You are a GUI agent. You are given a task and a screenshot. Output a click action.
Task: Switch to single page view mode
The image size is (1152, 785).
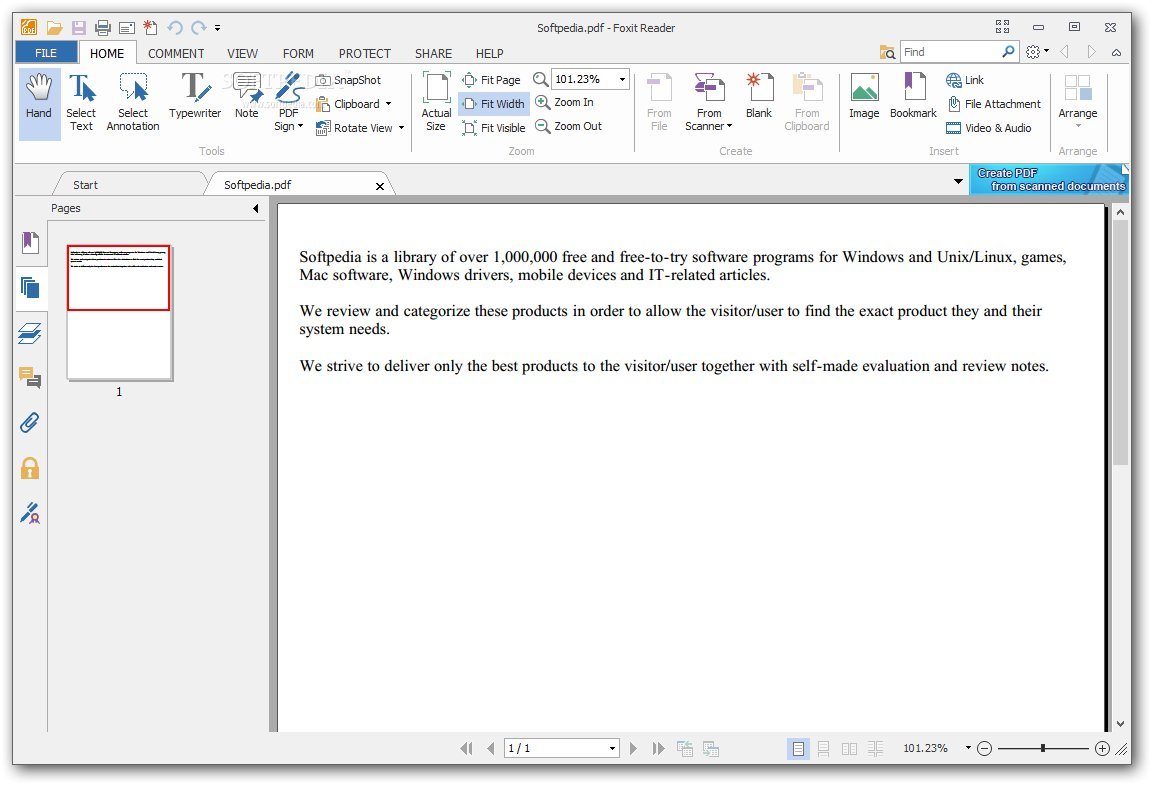[798, 748]
